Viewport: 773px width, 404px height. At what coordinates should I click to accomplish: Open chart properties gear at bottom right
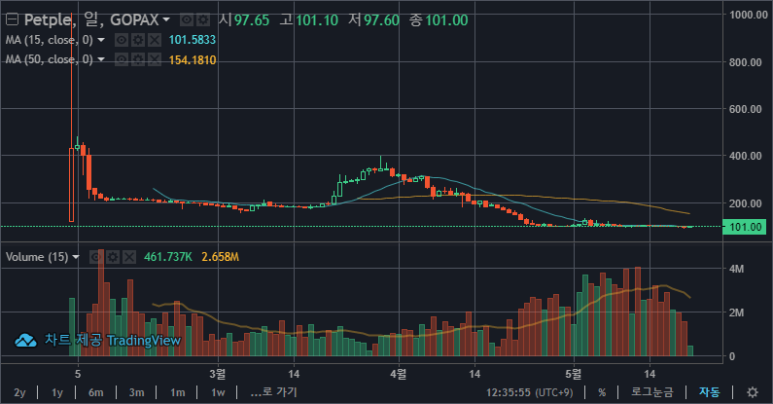point(752,393)
